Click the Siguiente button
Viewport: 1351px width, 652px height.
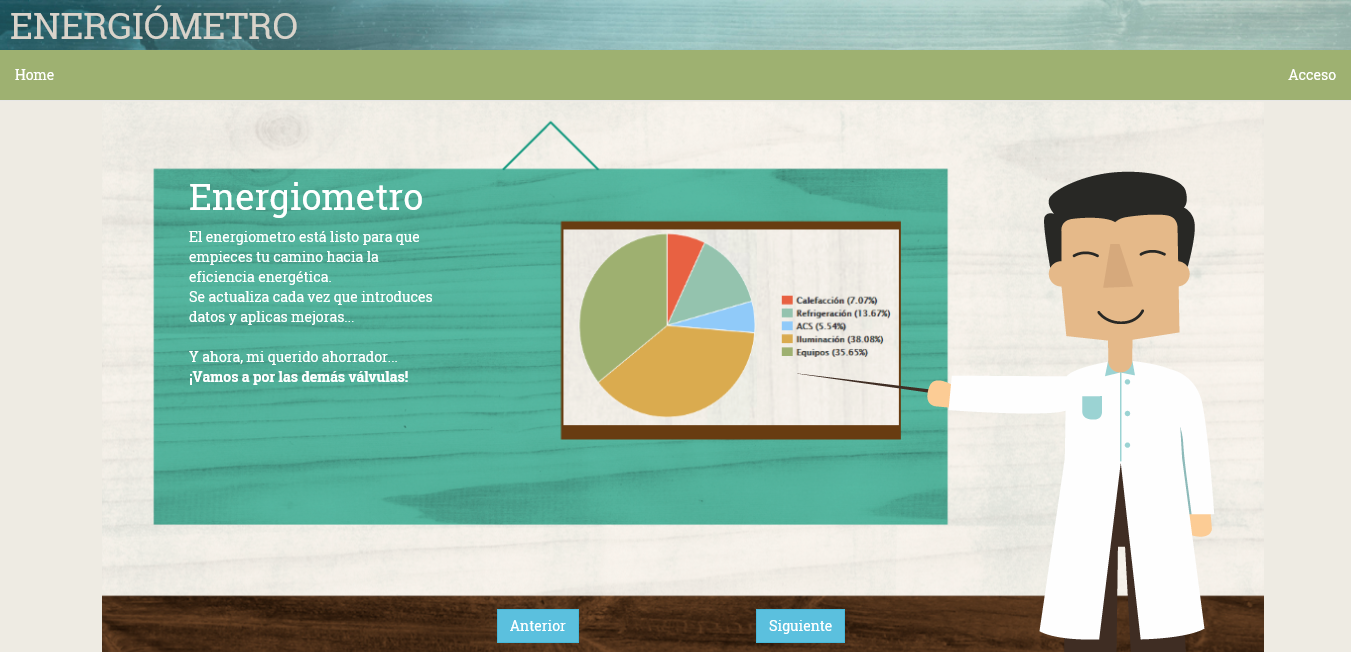point(800,626)
